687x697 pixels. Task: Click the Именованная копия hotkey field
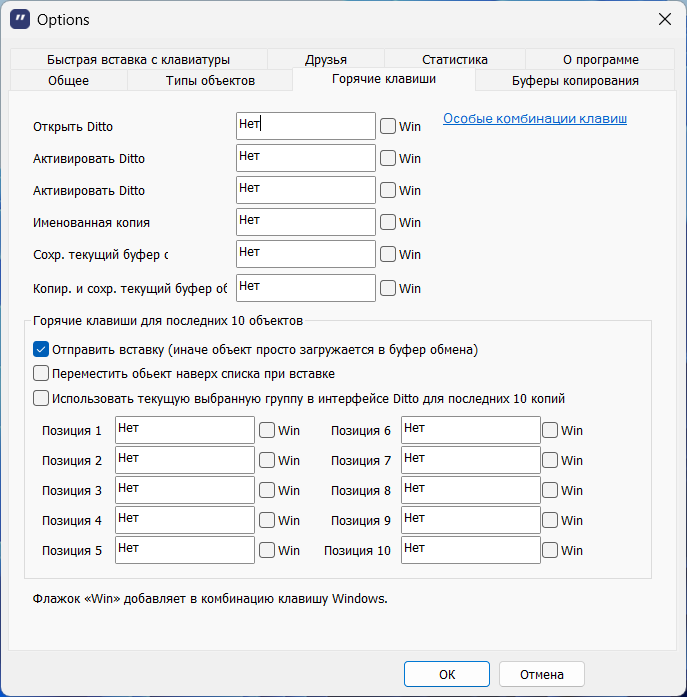(x=306, y=222)
